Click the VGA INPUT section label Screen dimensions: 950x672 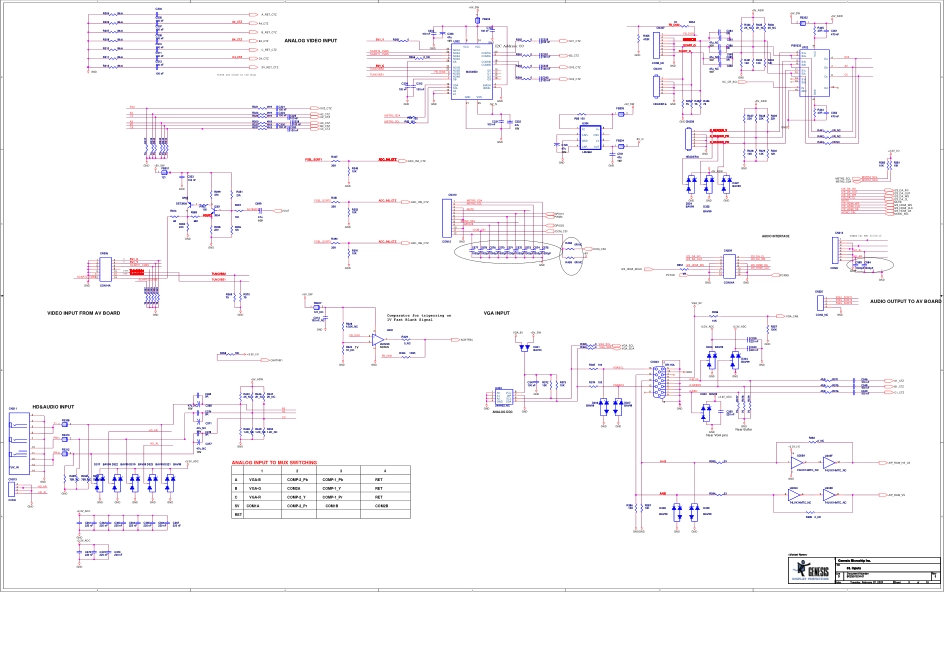(496, 313)
